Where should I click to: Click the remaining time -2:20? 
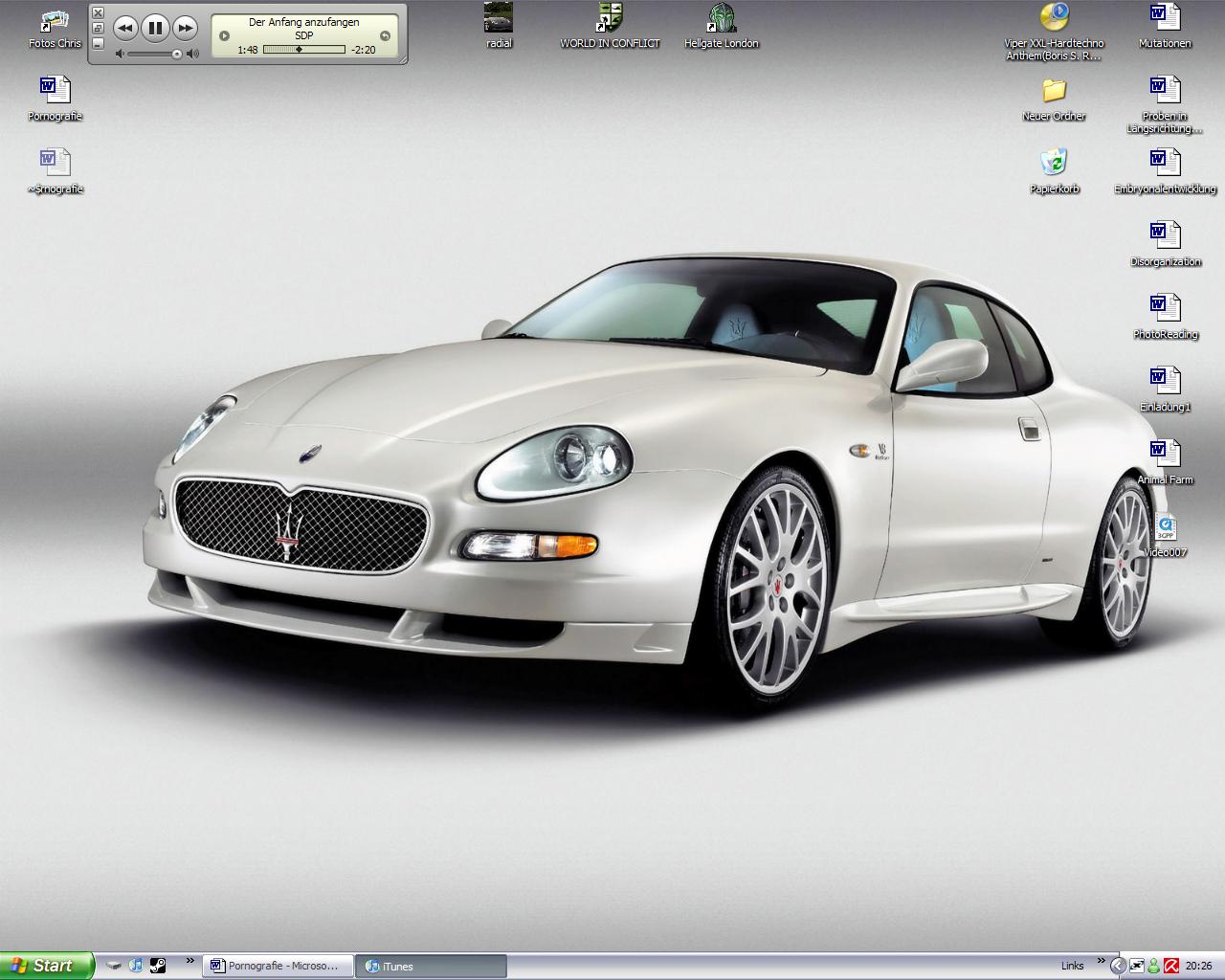click(363, 50)
